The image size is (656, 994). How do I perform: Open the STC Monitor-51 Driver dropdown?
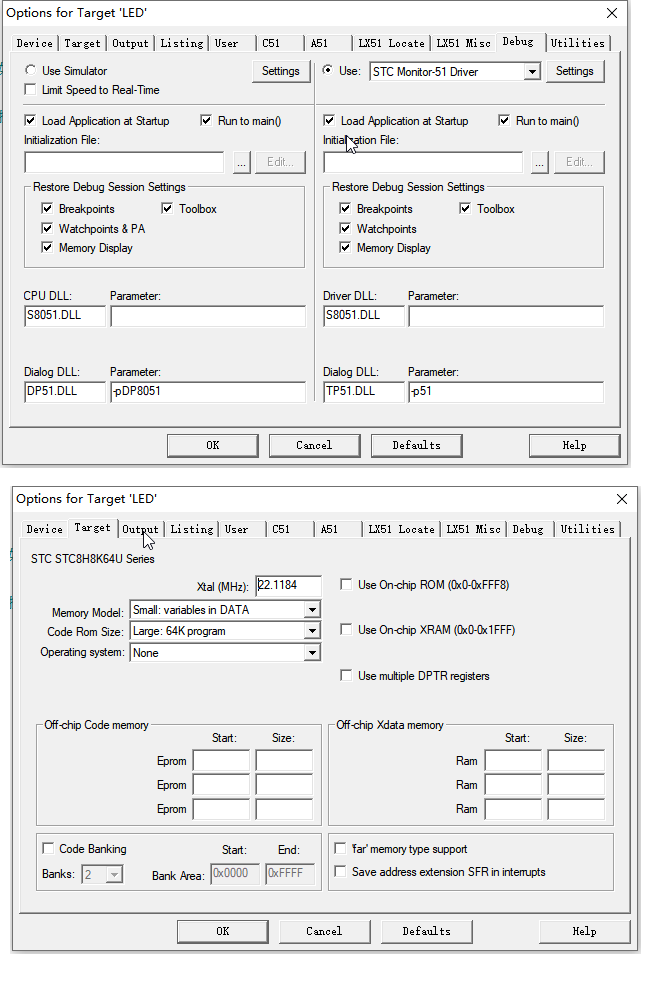coord(532,72)
